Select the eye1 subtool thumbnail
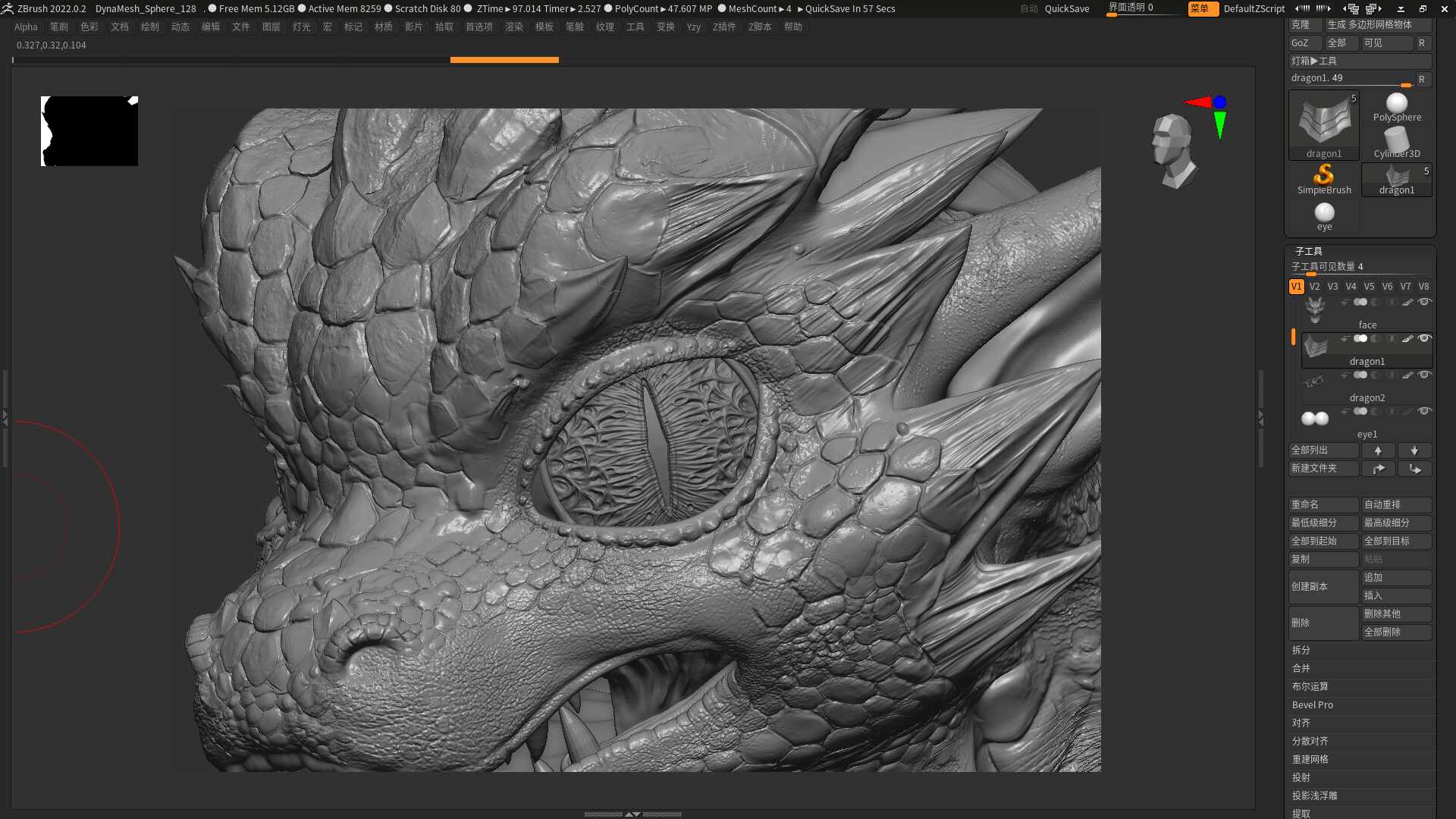1456x819 pixels. (x=1315, y=419)
